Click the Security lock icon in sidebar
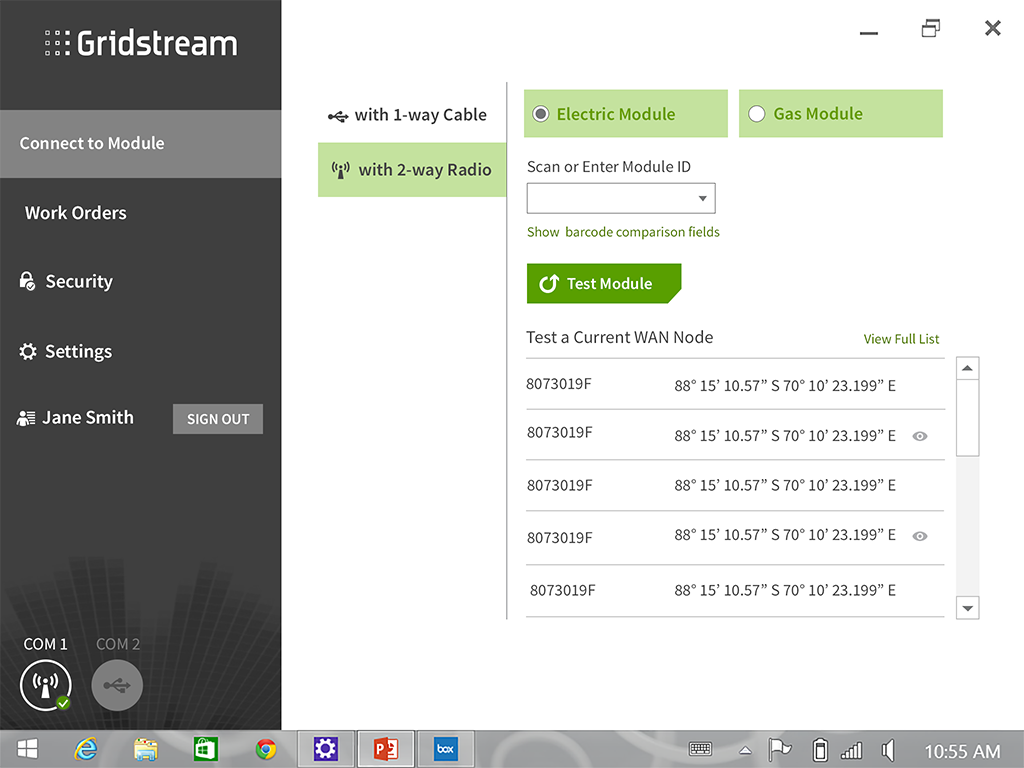 [x=27, y=282]
